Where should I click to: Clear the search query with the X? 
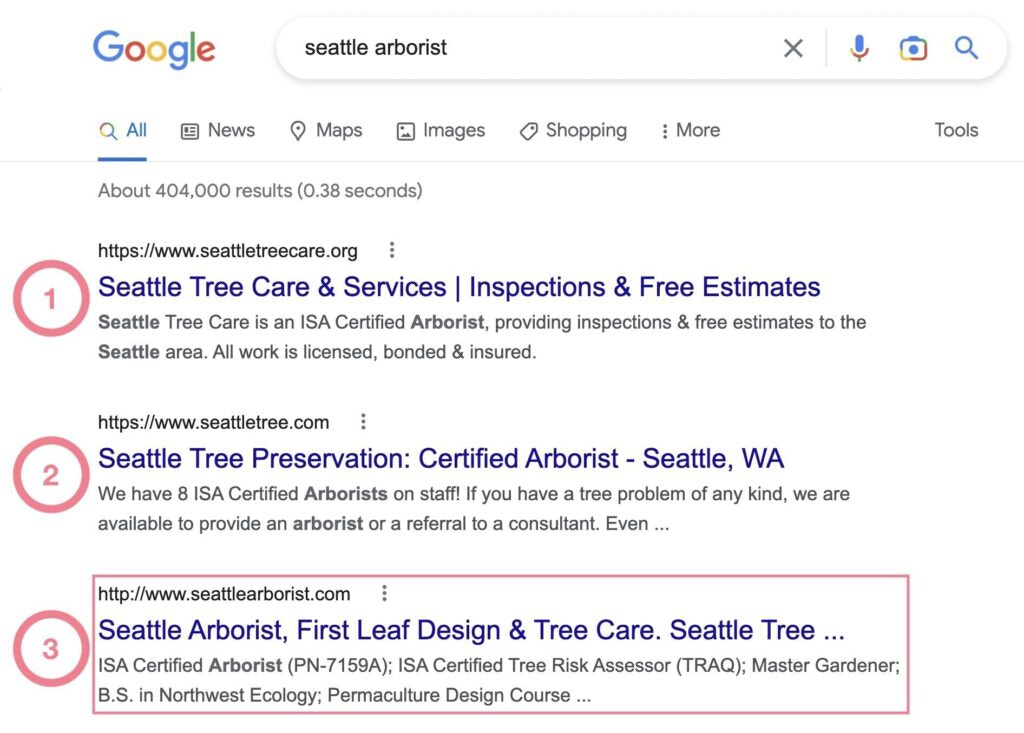coord(793,47)
